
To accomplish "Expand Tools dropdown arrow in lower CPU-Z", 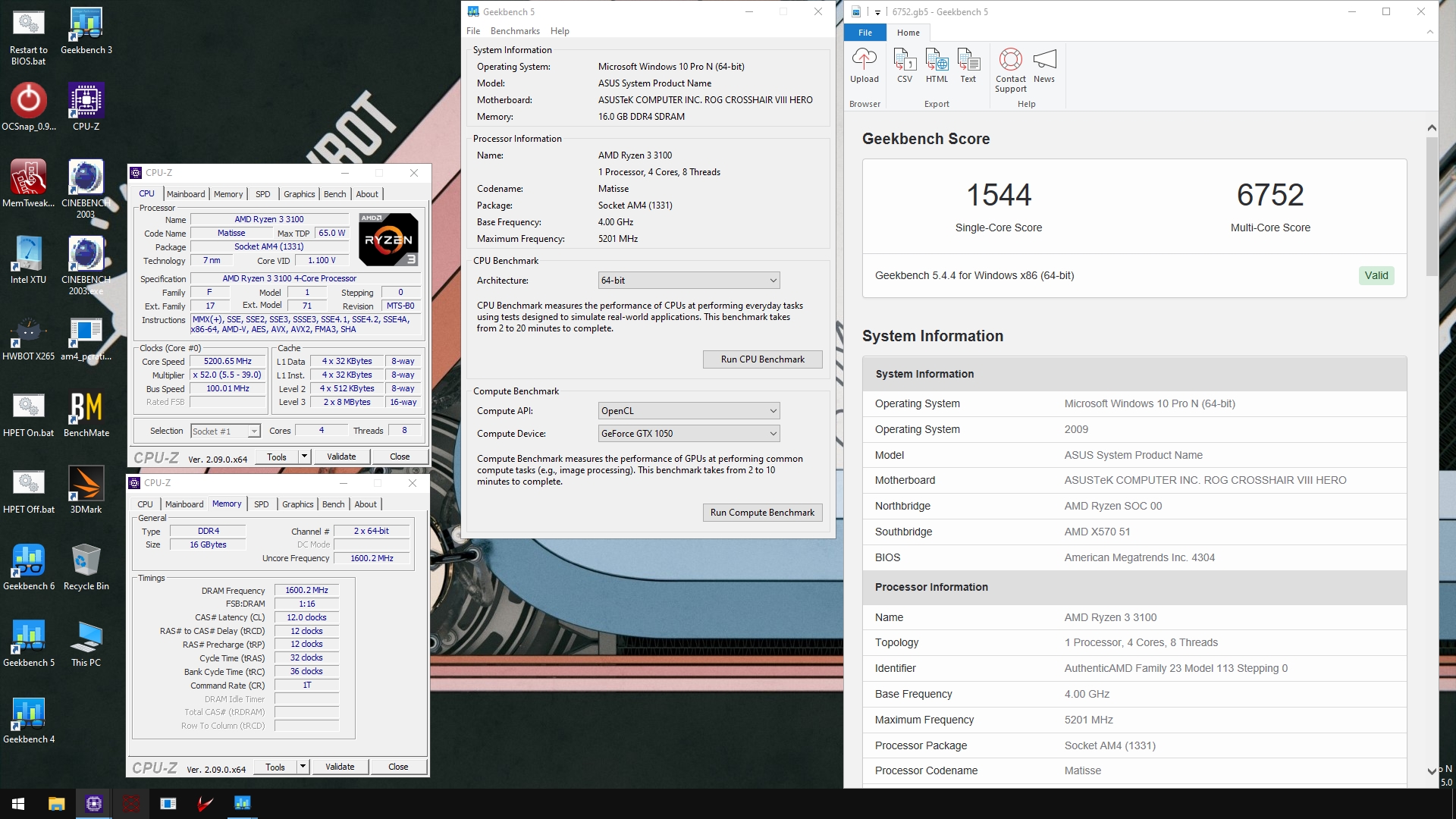I will pos(303,767).
